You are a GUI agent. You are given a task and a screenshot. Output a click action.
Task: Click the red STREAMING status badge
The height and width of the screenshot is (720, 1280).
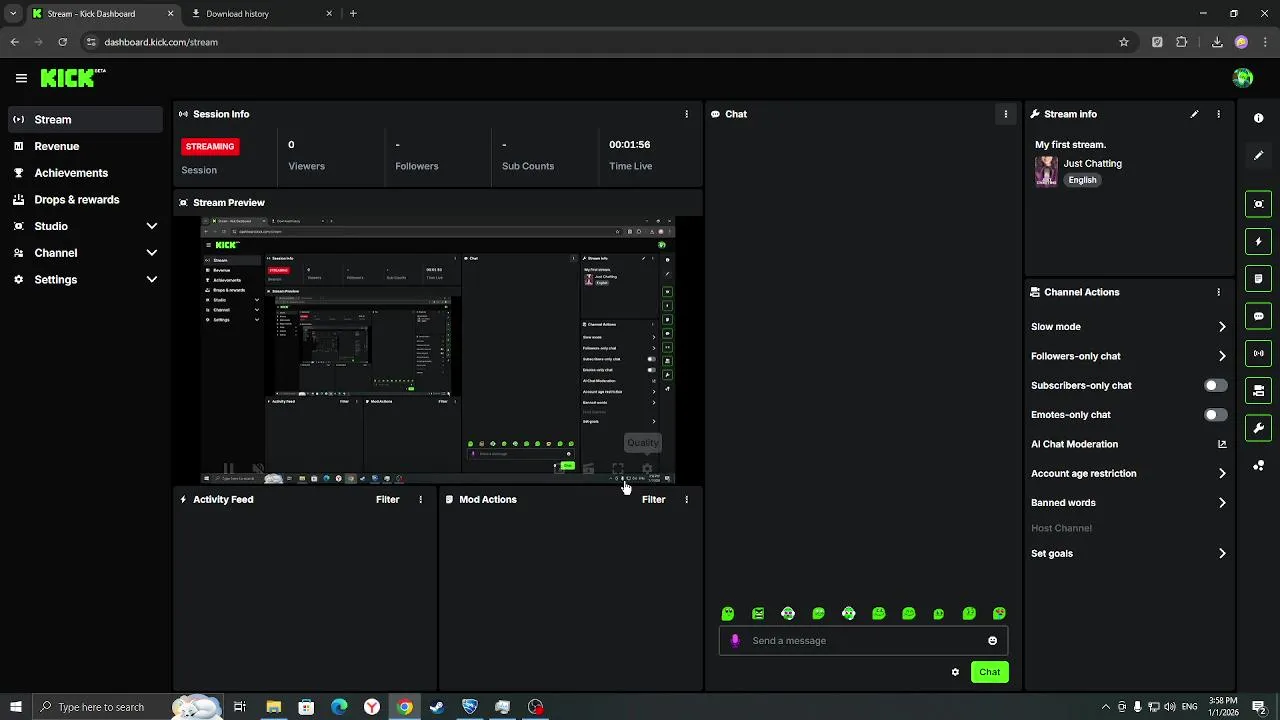pos(210,146)
